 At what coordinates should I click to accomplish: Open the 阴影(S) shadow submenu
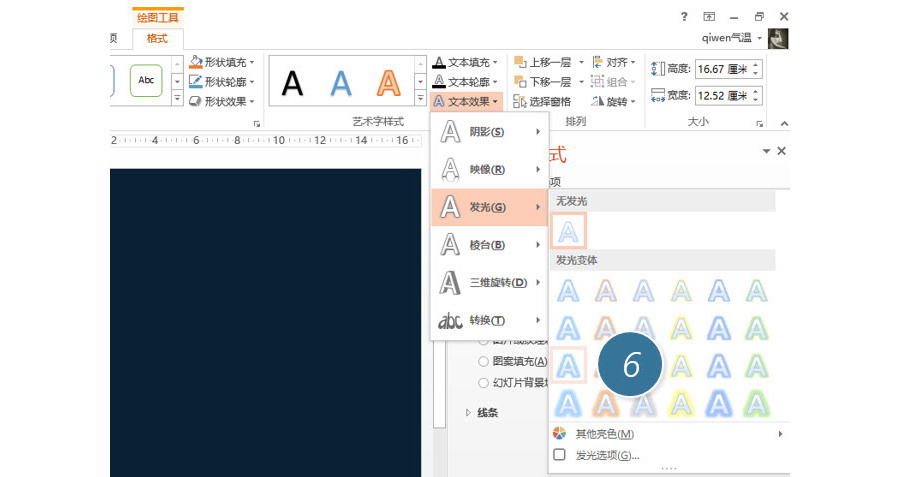coord(490,132)
